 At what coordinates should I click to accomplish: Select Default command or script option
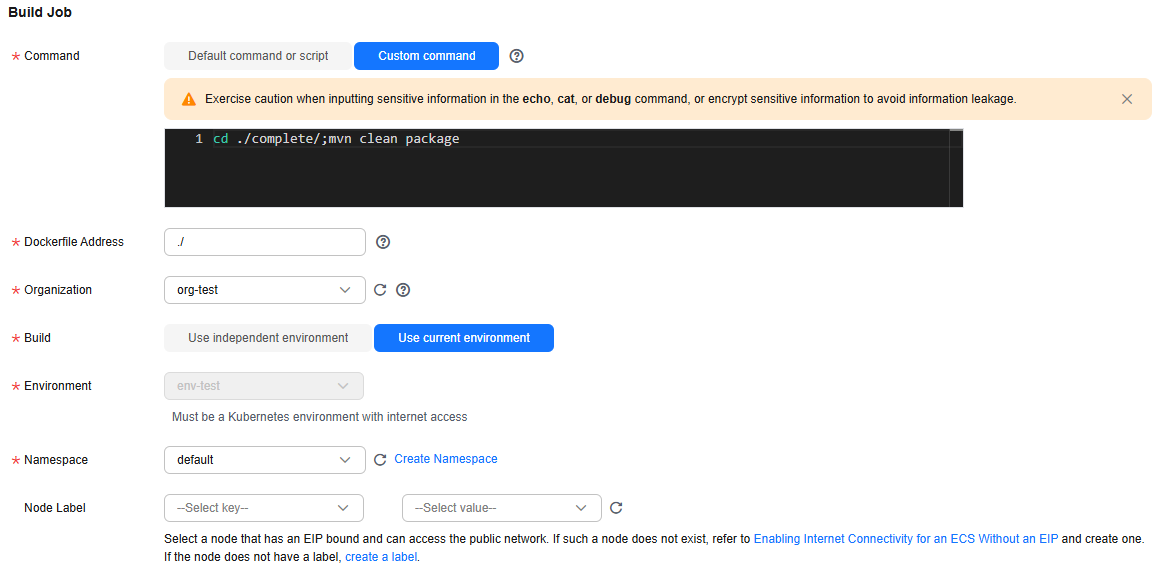click(258, 56)
